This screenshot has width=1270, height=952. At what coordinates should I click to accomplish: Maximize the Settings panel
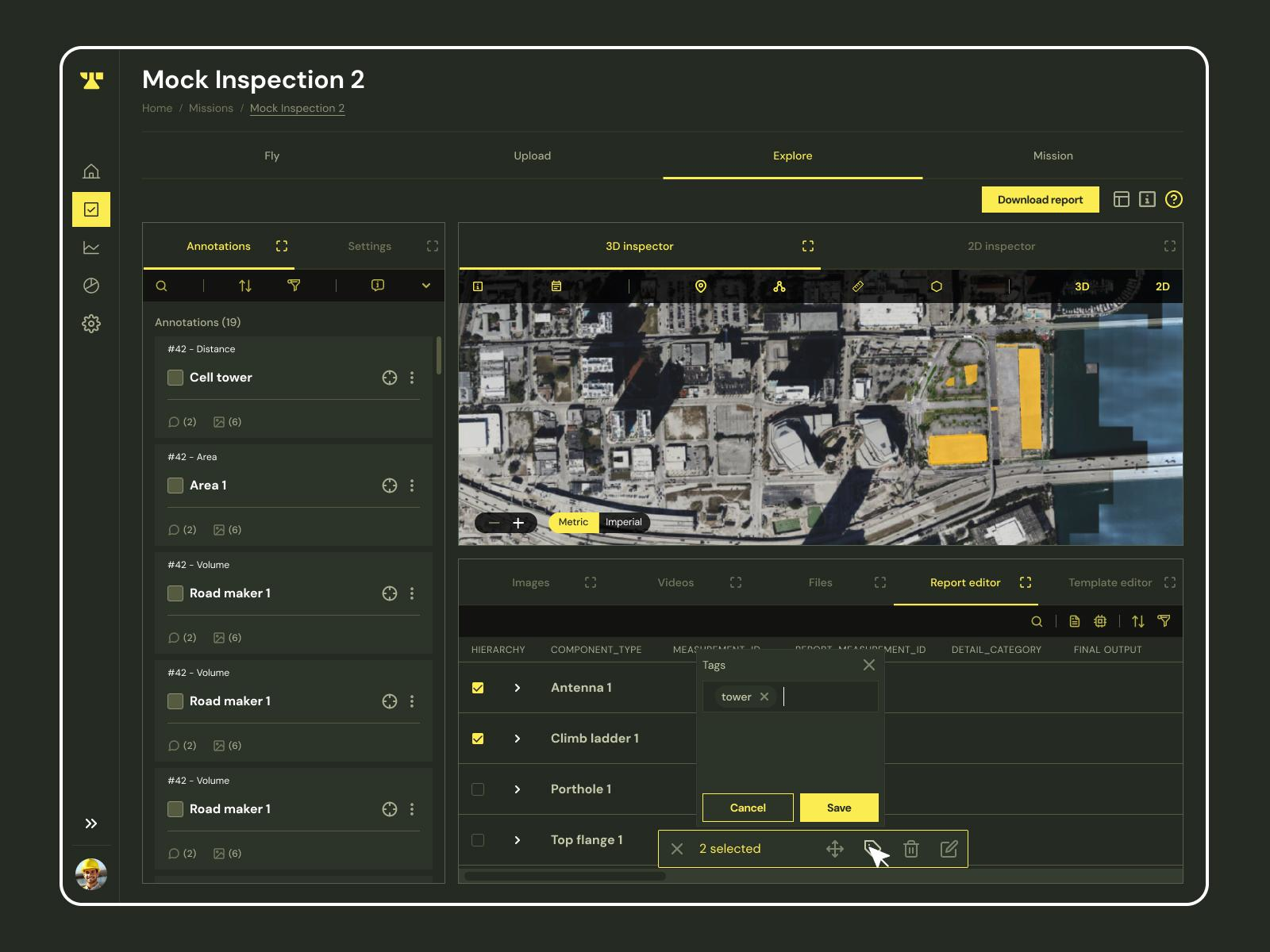(433, 246)
